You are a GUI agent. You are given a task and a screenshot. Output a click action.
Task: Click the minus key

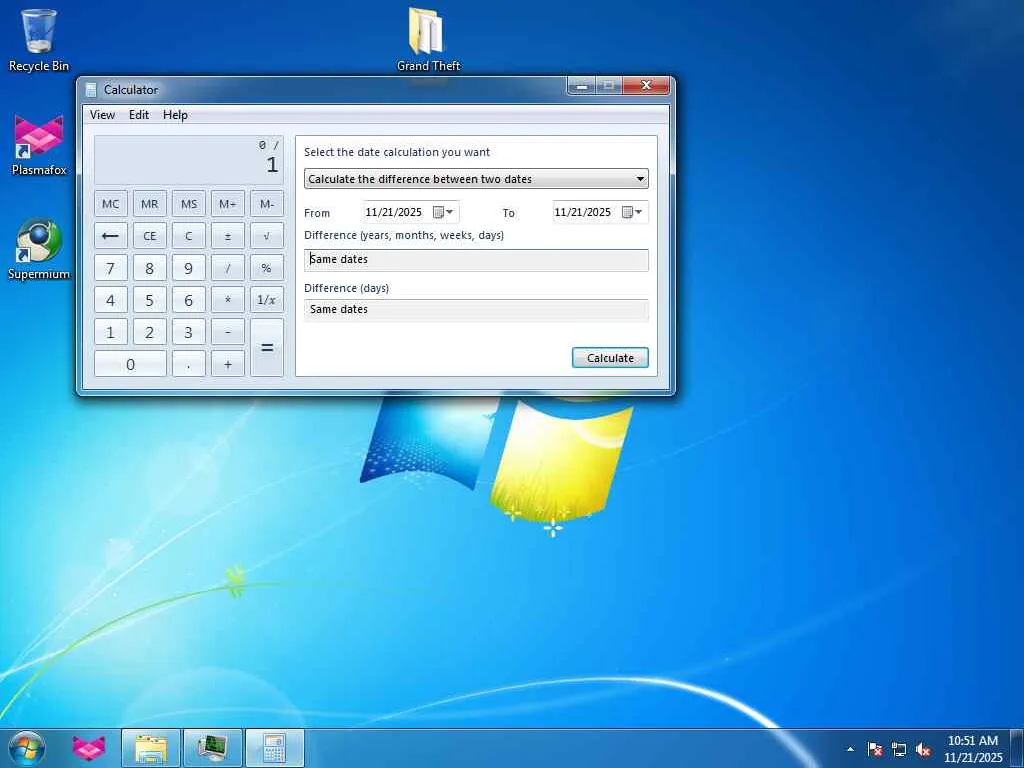click(x=228, y=332)
